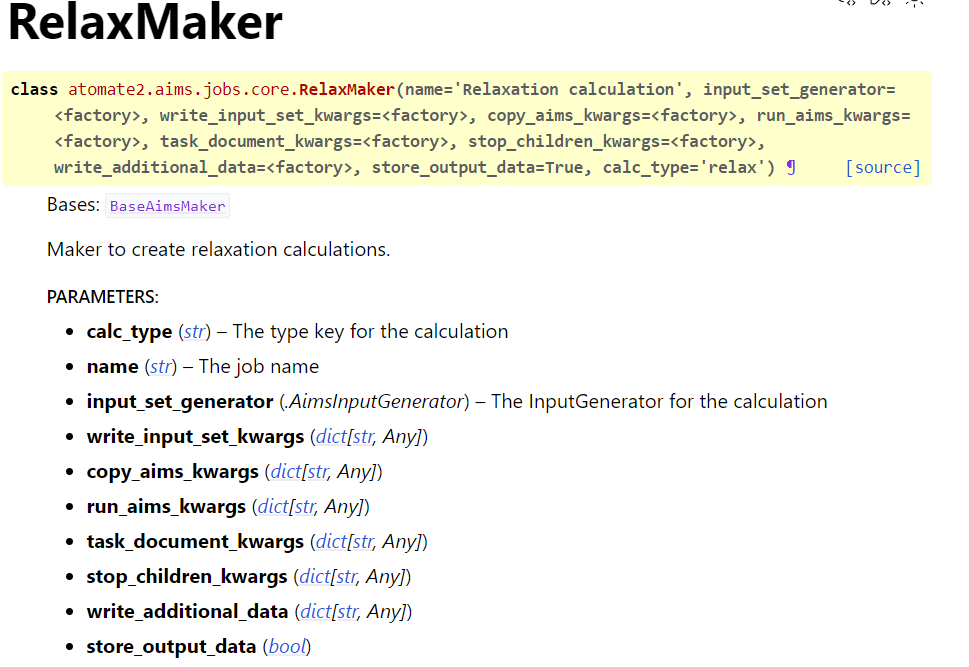Follow the BaseAimsMaker base class link

pyautogui.click(x=168, y=206)
